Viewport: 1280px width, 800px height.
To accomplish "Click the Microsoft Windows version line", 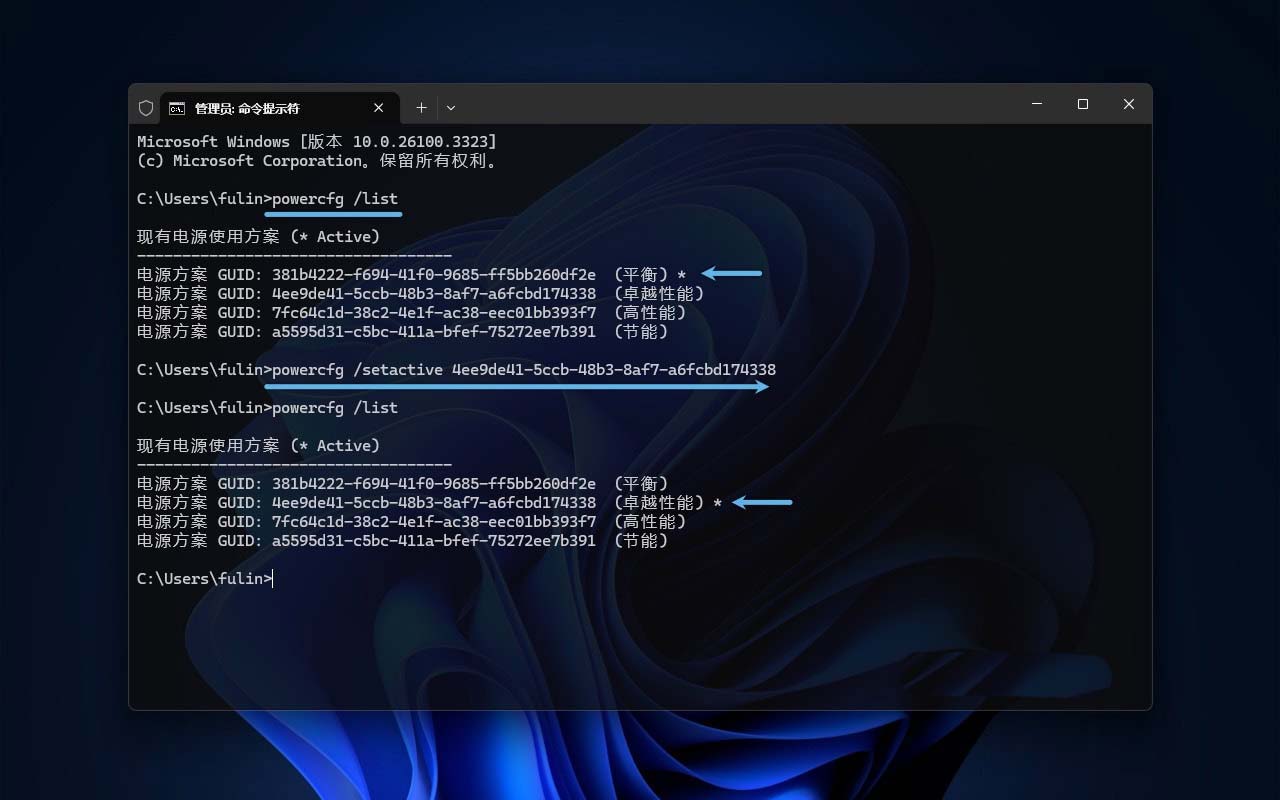I will tap(317, 142).
